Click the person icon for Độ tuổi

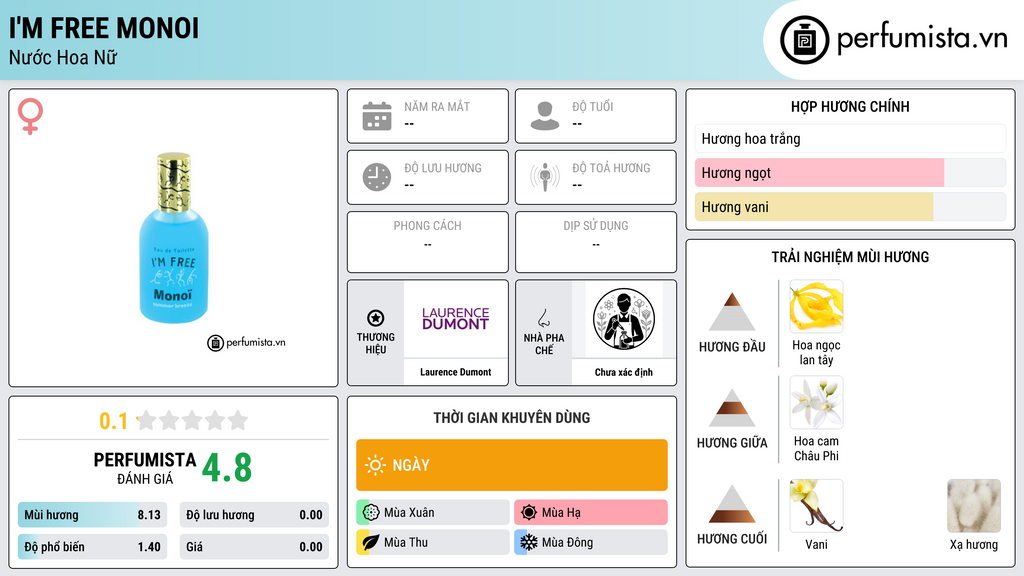point(545,116)
